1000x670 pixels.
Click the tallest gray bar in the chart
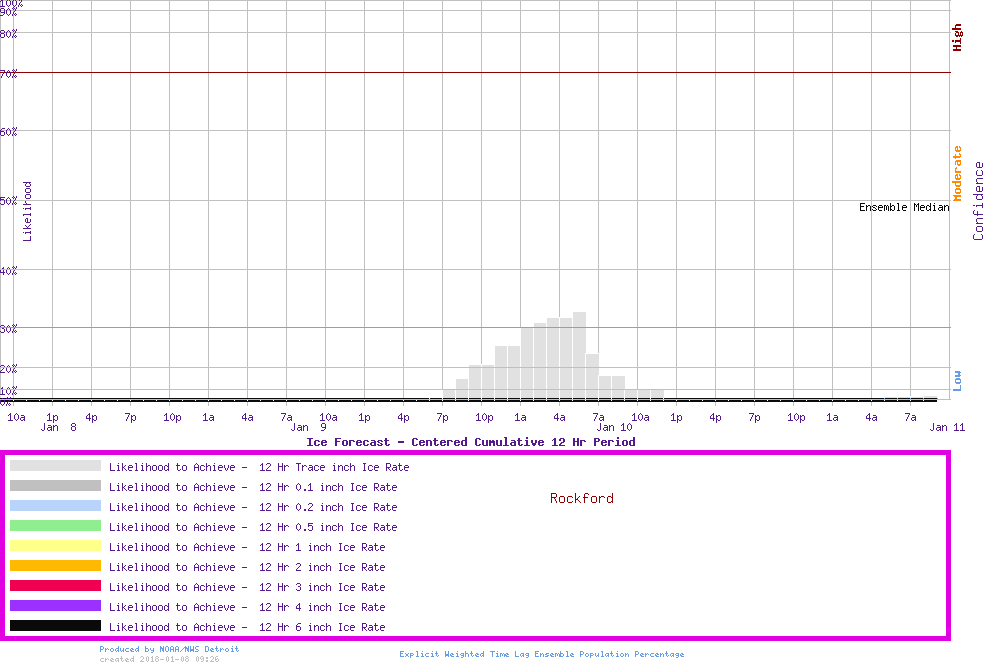[x=579, y=355]
